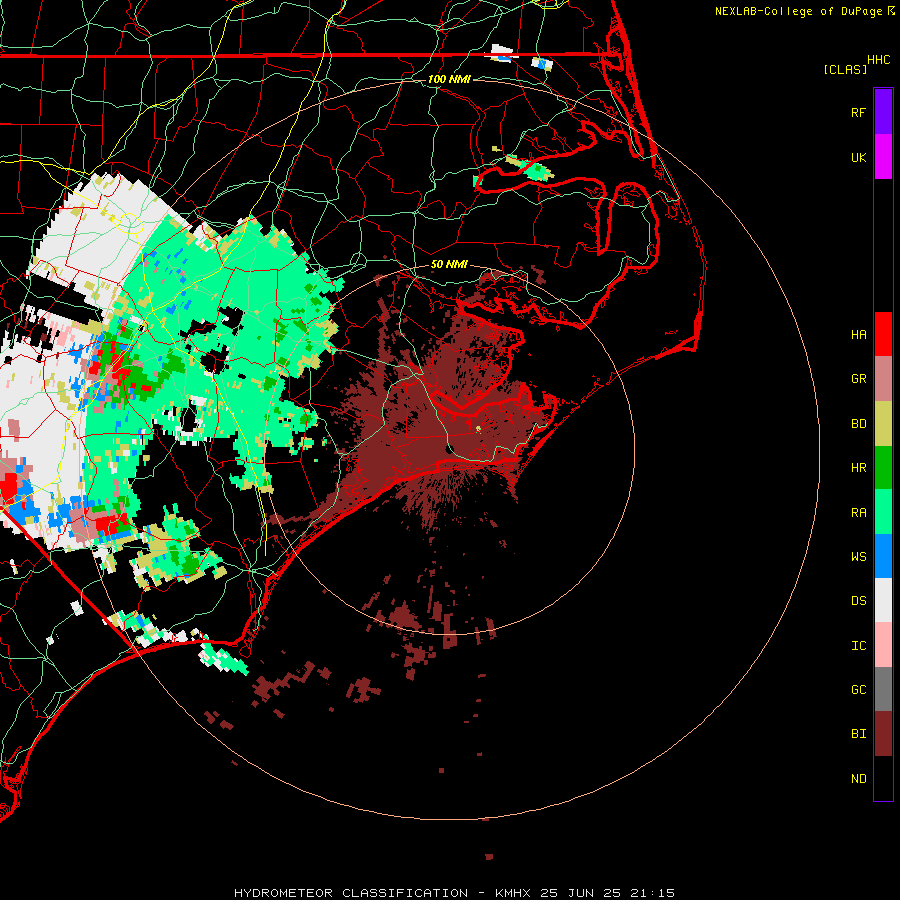This screenshot has width=900, height=900.
Task: Pick the light green RA legend swatch
Action: coord(883,512)
